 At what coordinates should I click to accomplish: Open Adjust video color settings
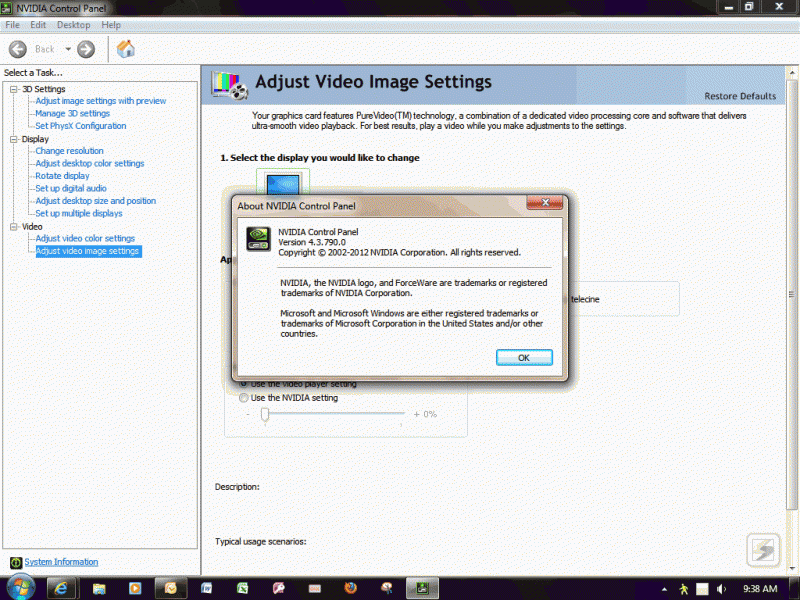tap(85, 238)
